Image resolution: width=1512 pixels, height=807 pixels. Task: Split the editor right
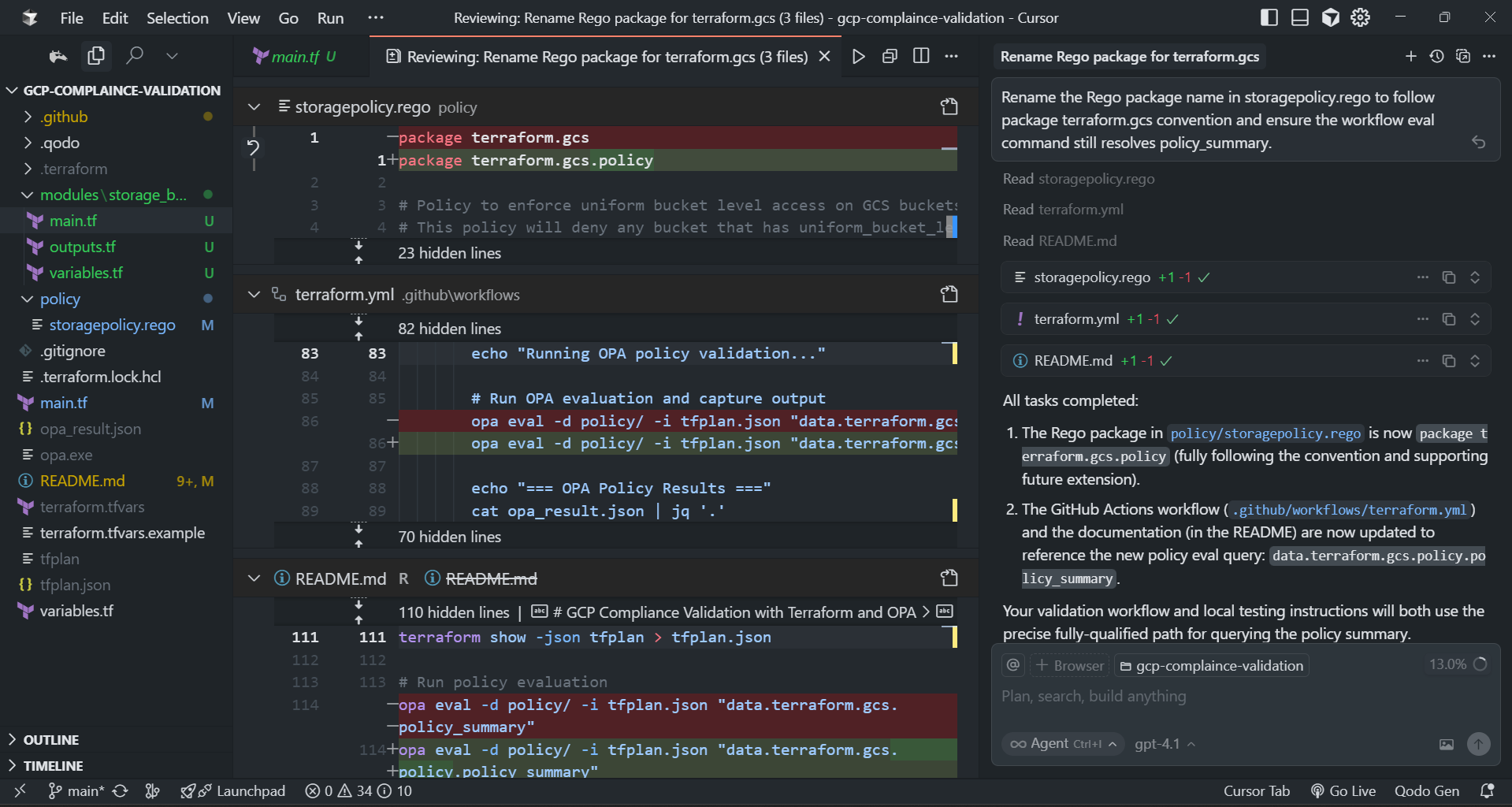pos(921,56)
